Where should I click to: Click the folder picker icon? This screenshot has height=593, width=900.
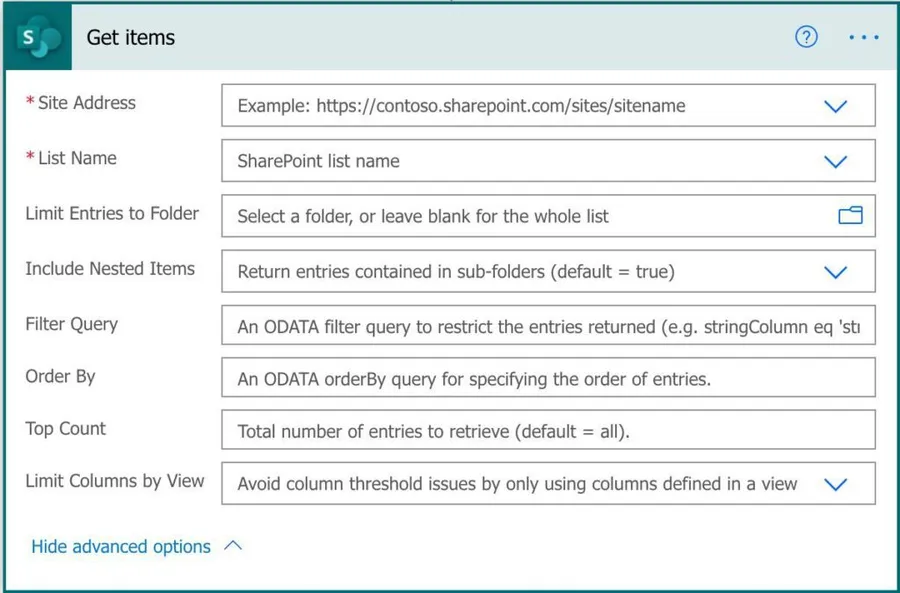(850, 215)
